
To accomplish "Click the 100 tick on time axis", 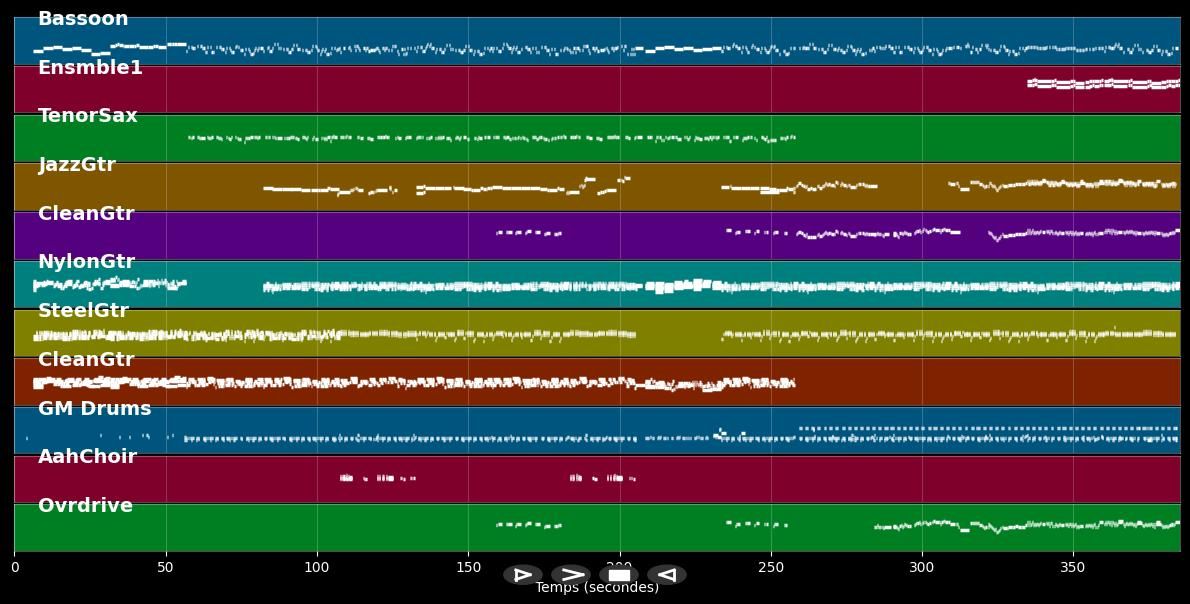I will click(x=317, y=568).
